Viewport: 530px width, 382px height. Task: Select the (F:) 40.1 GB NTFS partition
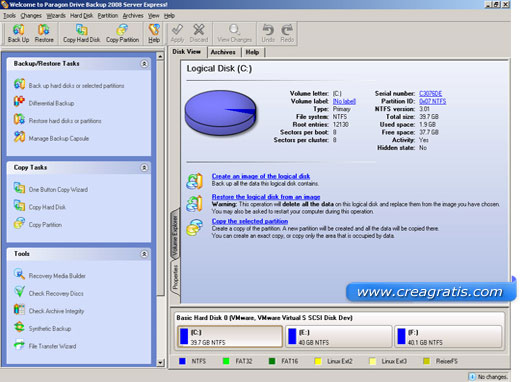[x=448, y=337]
